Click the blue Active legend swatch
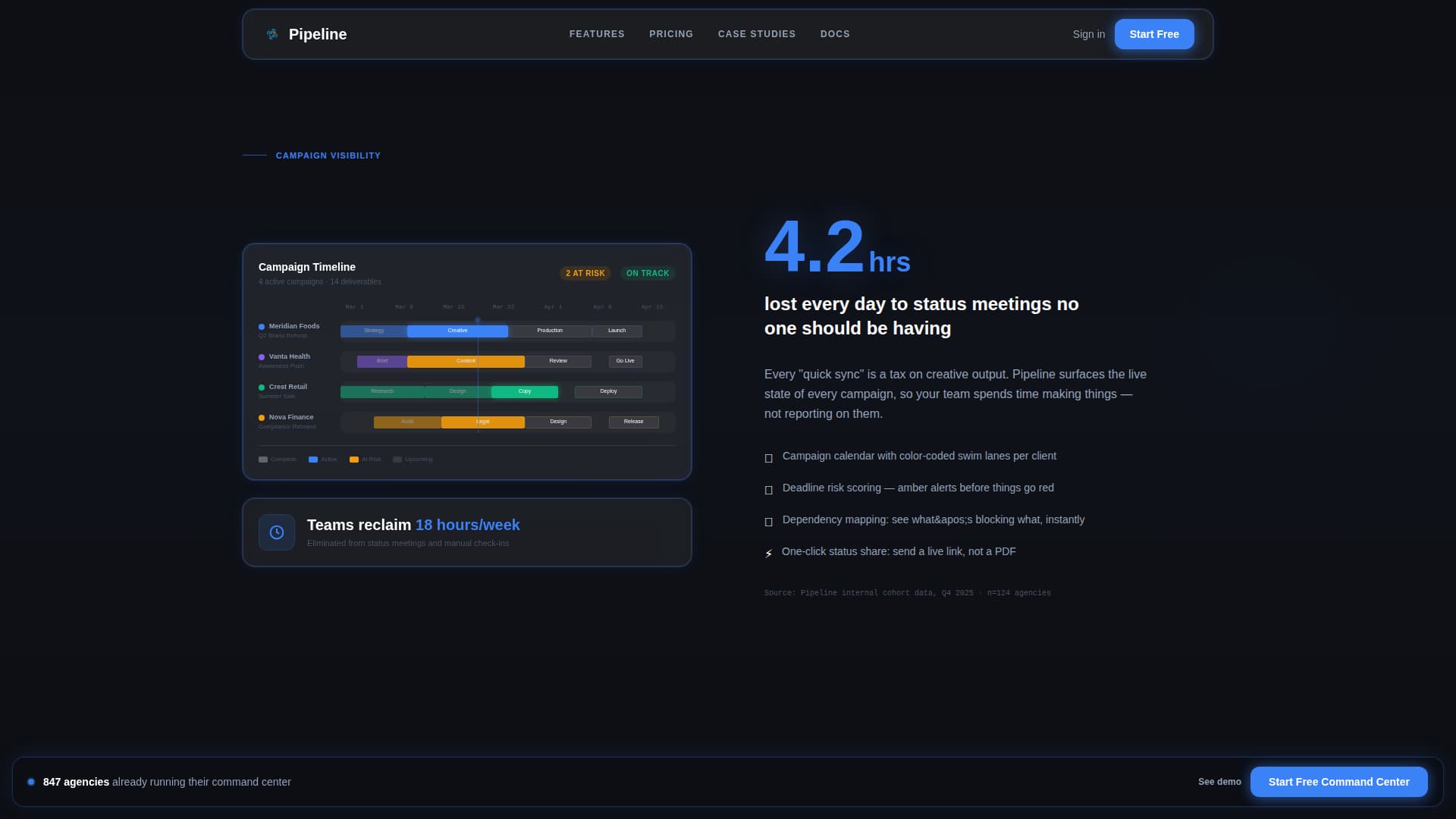The width and height of the screenshot is (1456, 819). pyautogui.click(x=313, y=460)
